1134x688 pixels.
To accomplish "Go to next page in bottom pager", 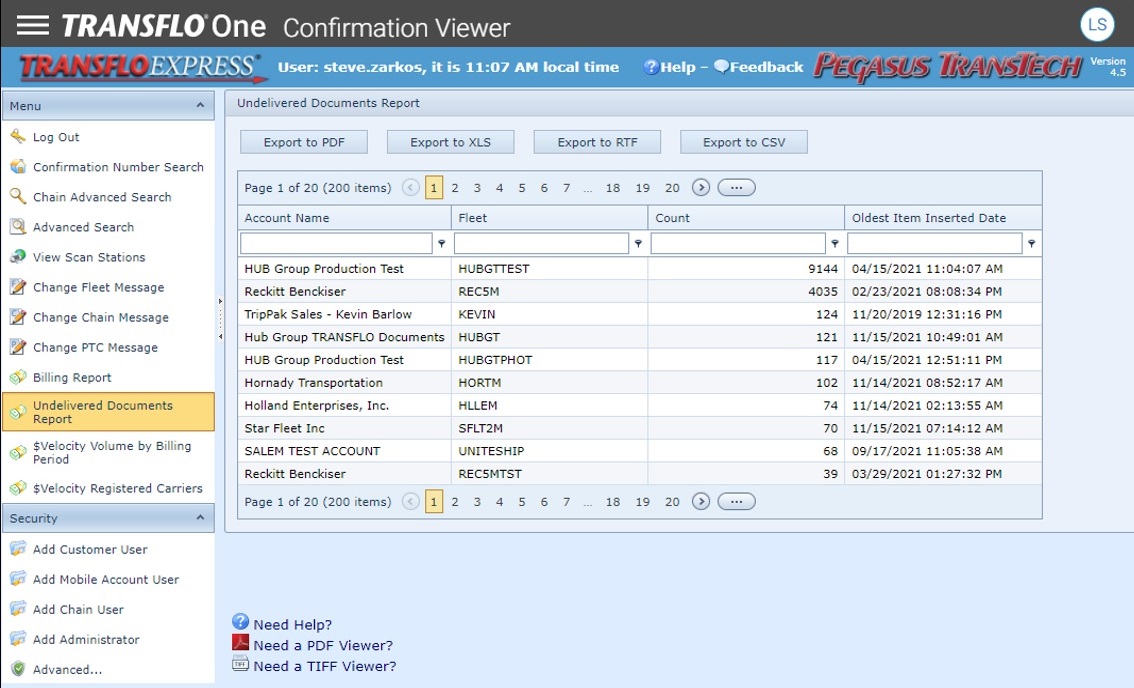I will (701, 501).
